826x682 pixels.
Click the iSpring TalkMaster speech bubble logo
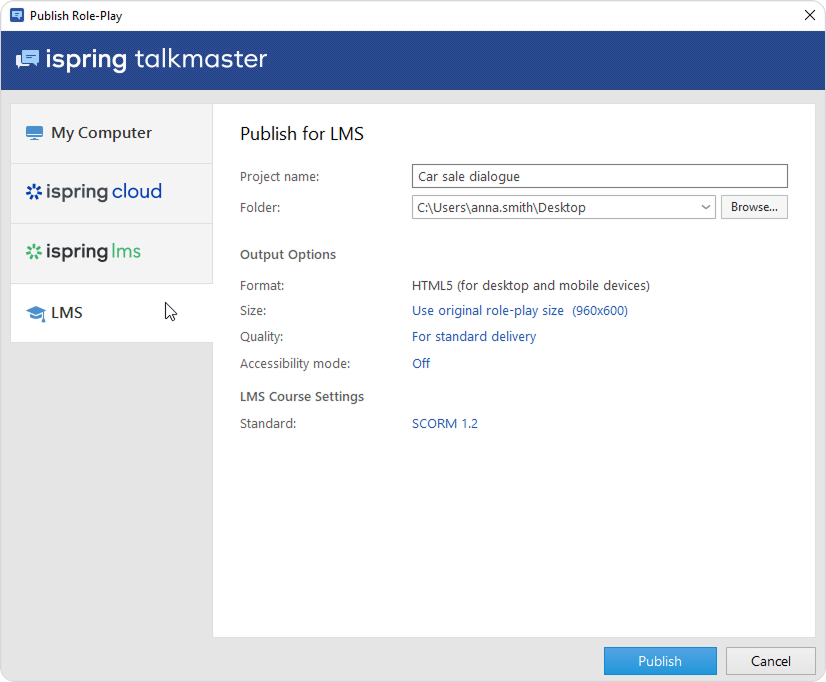click(27, 60)
